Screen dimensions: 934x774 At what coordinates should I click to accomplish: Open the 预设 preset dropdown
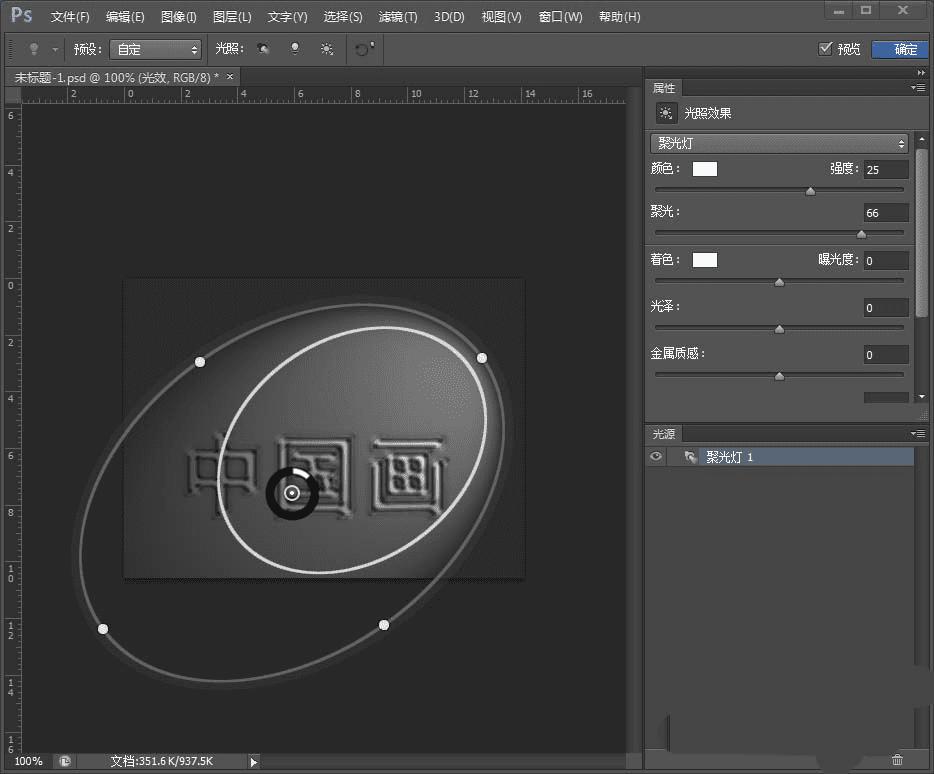154,49
